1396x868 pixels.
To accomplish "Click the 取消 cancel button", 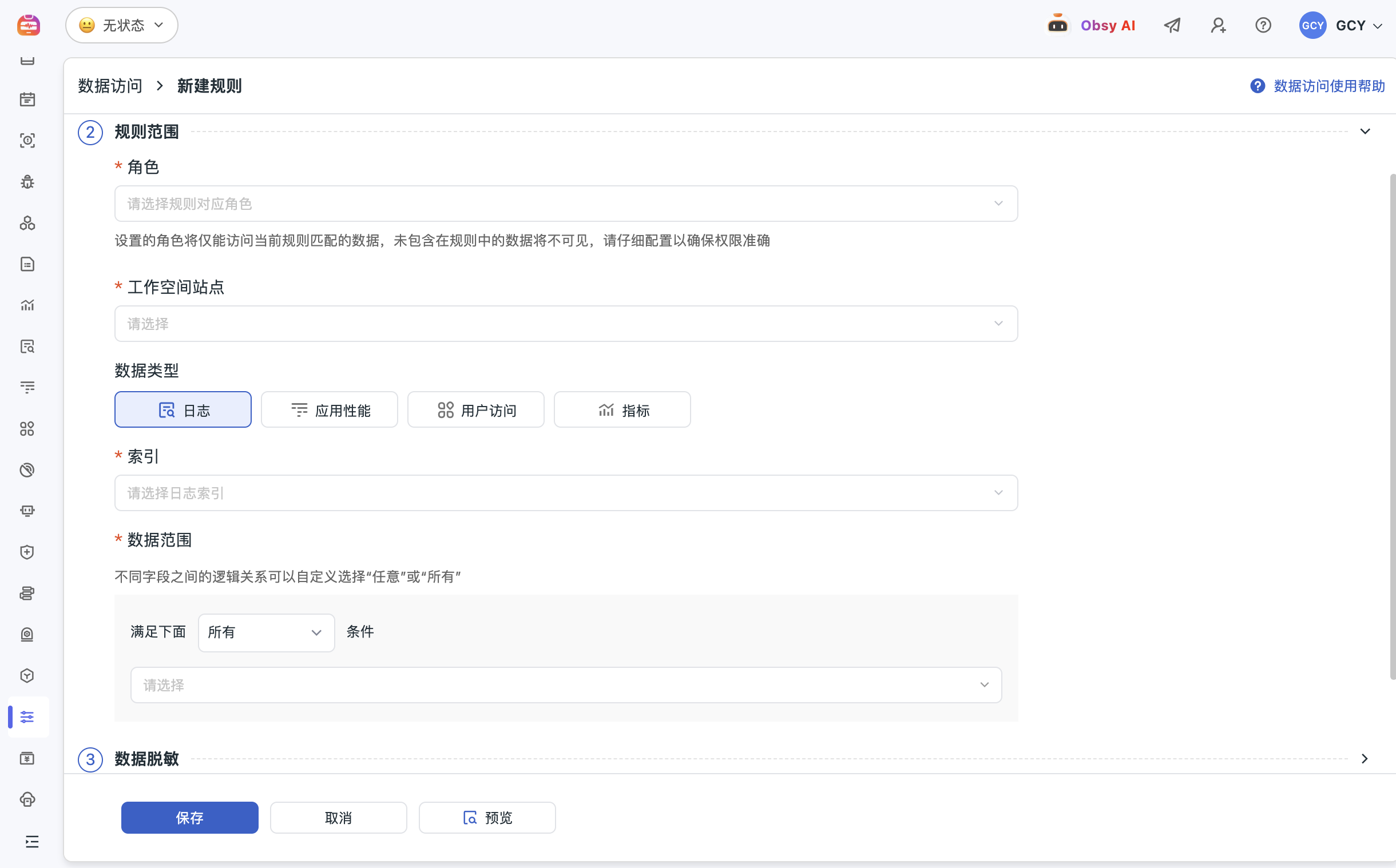I will tap(338, 818).
